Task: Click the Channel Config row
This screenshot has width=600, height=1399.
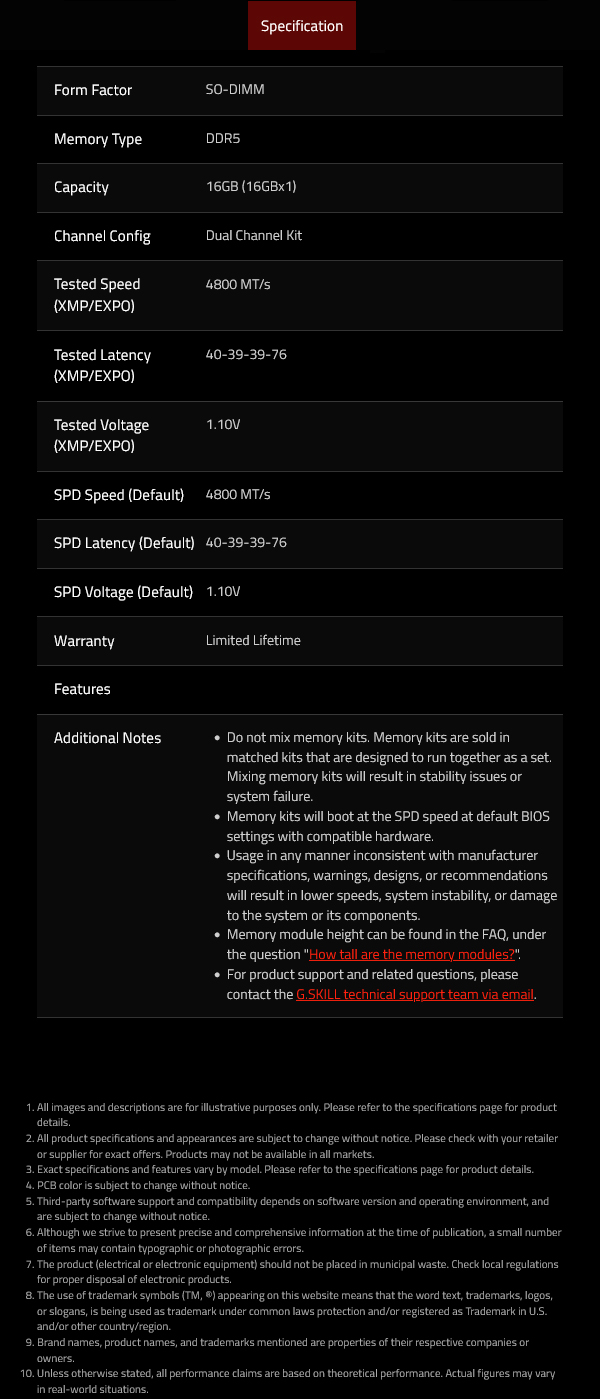Action: 300,236
